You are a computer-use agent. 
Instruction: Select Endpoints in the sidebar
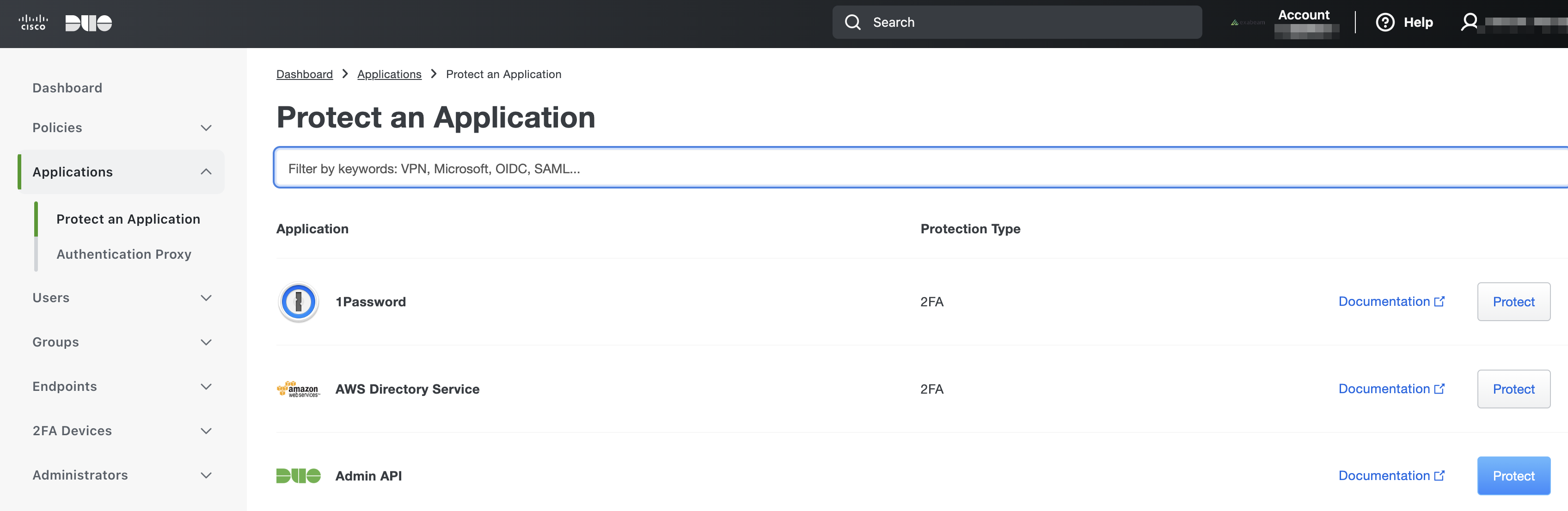coord(65,387)
